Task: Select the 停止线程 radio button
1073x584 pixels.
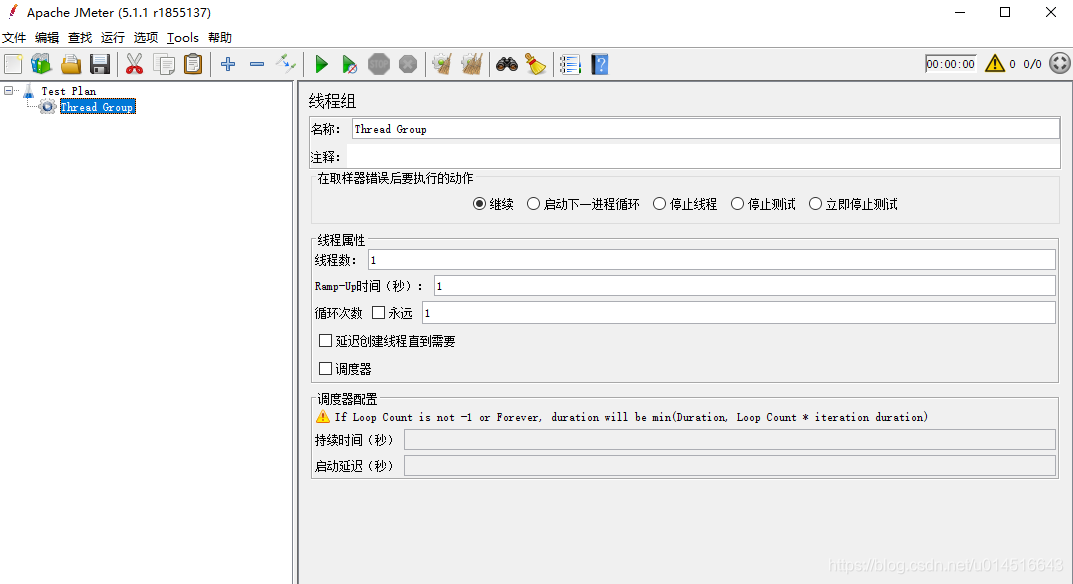Action: pos(659,204)
